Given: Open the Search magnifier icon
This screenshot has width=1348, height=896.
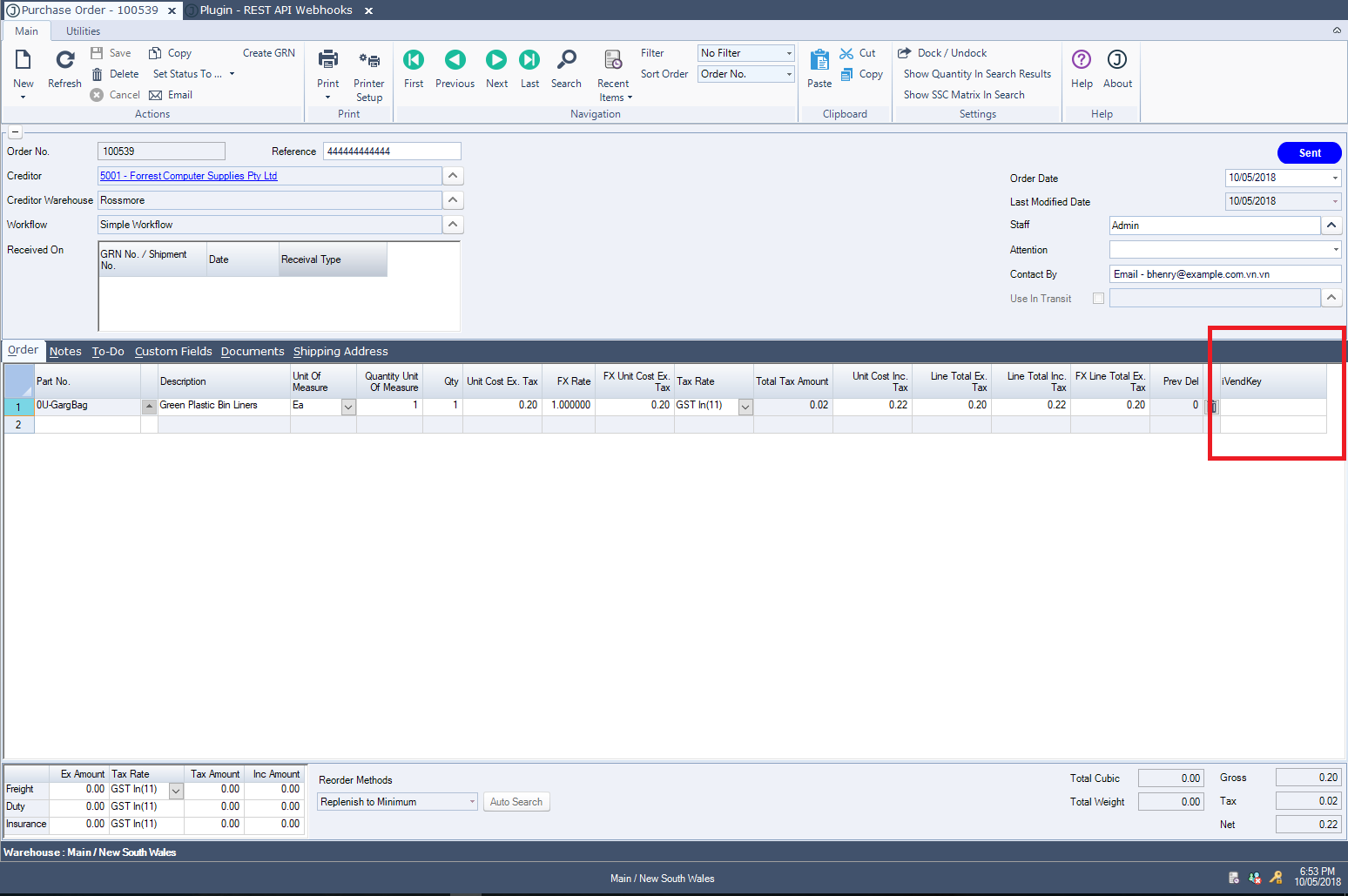Looking at the screenshot, I should (566, 60).
